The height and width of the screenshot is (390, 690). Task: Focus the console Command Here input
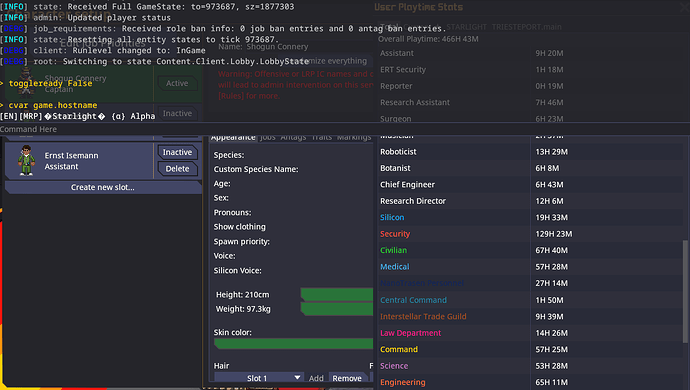coord(345,129)
